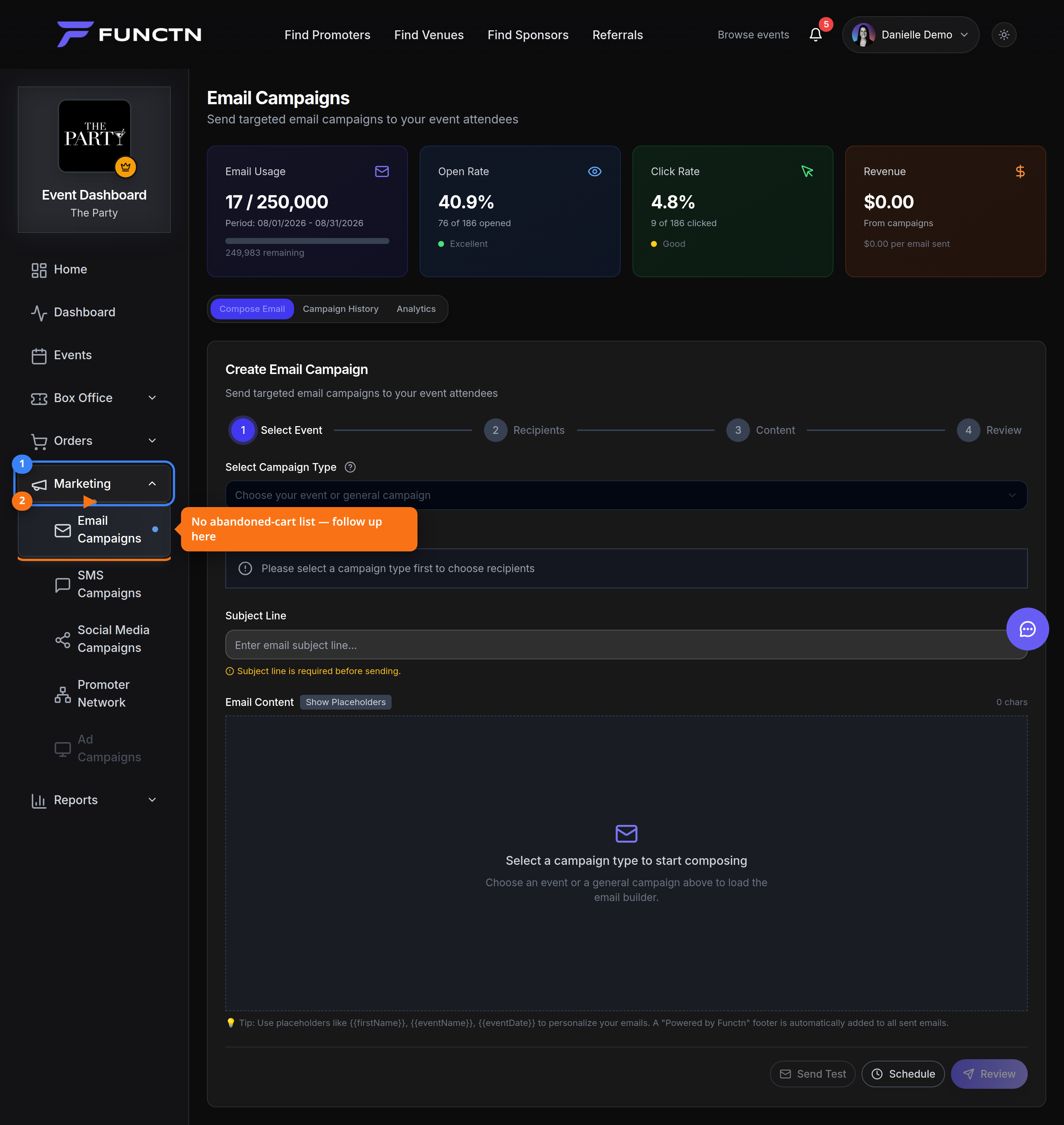Open Find Venues in top navigation
1064x1125 pixels.
(429, 35)
